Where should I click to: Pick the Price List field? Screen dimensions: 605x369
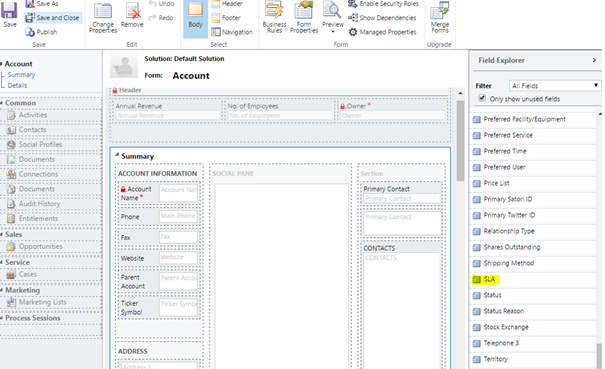point(491,183)
